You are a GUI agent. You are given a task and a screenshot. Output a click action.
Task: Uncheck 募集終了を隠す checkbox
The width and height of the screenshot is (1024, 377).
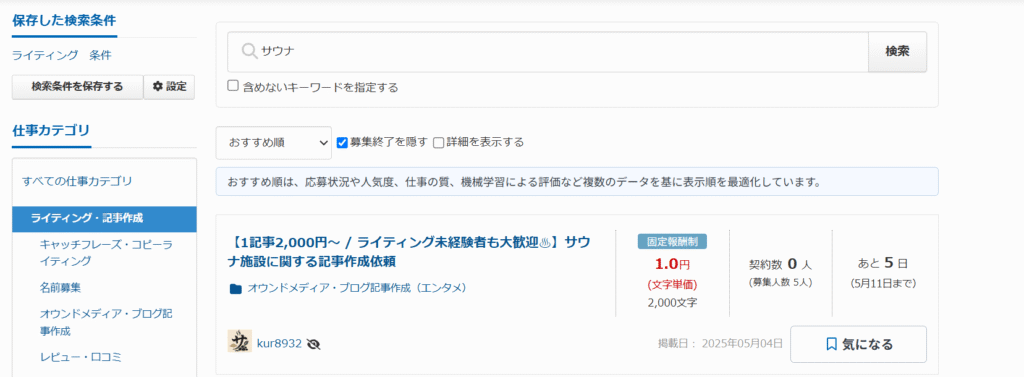pos(342,142)
